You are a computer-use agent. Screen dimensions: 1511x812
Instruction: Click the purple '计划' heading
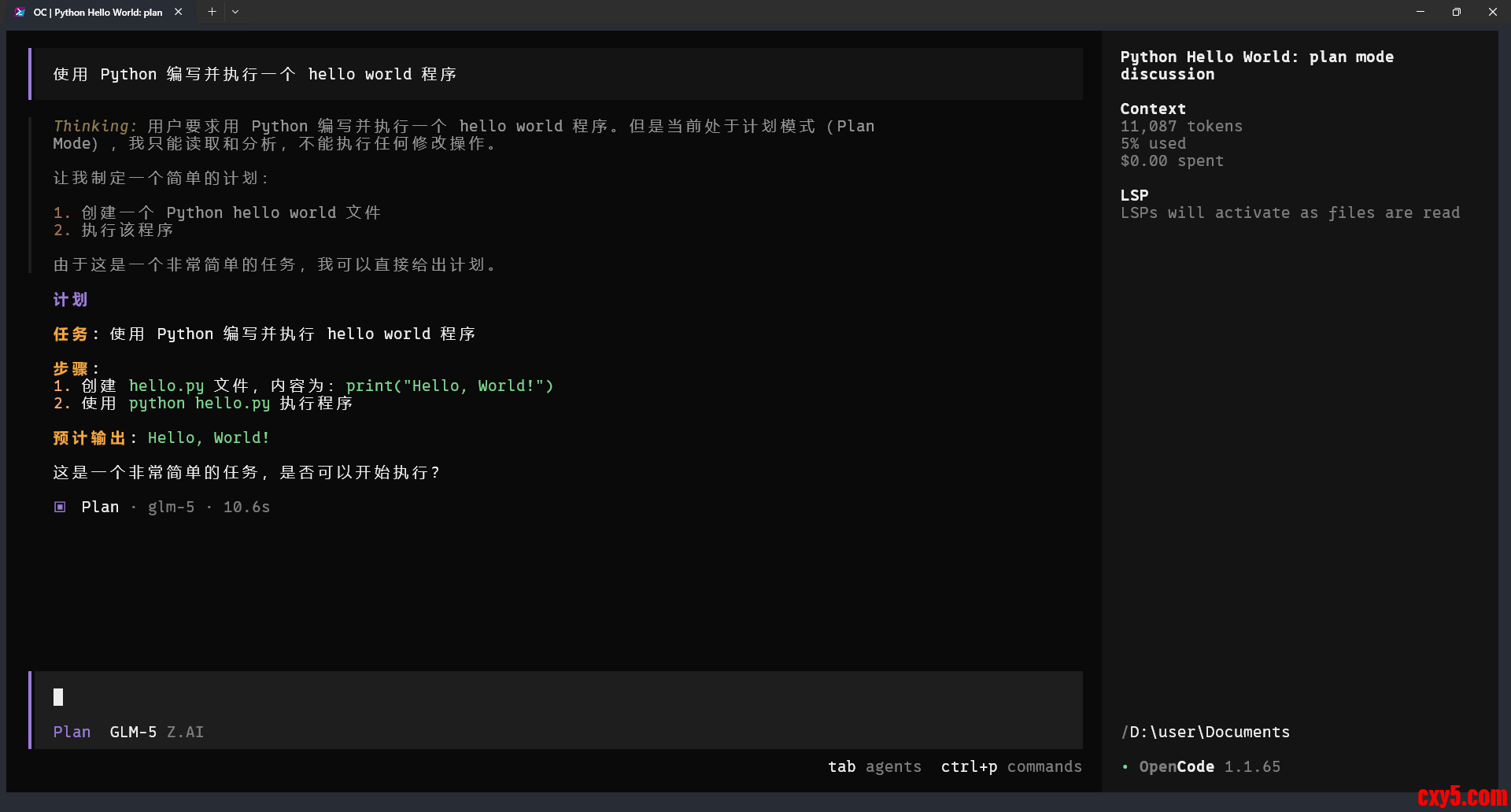pos(70,299)
